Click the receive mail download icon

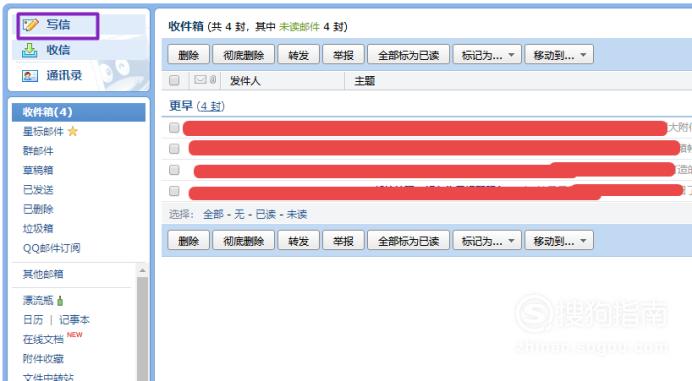(30, 50)
